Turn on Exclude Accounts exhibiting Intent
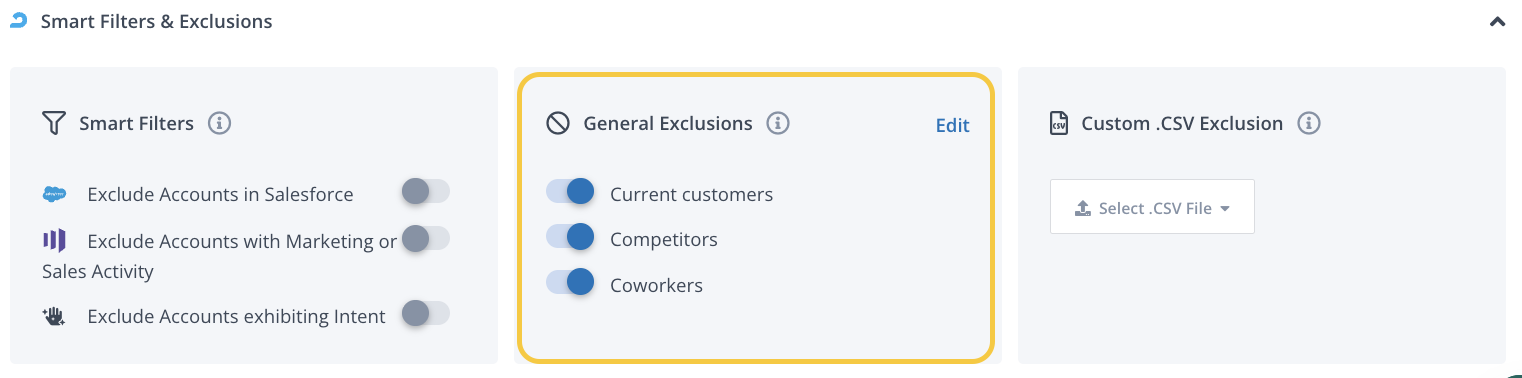The width and height of the screenshot is (1522, 378). click(x=425, y=314)
